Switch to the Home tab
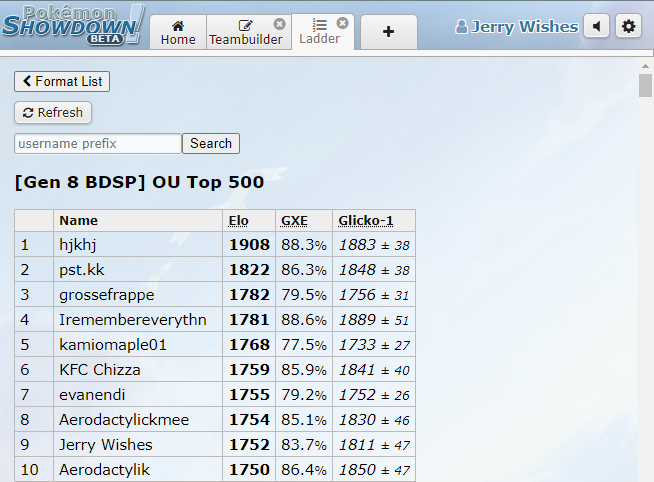This screenshot has height=482, width=654. pyautogui.click(x=178, y=32)
